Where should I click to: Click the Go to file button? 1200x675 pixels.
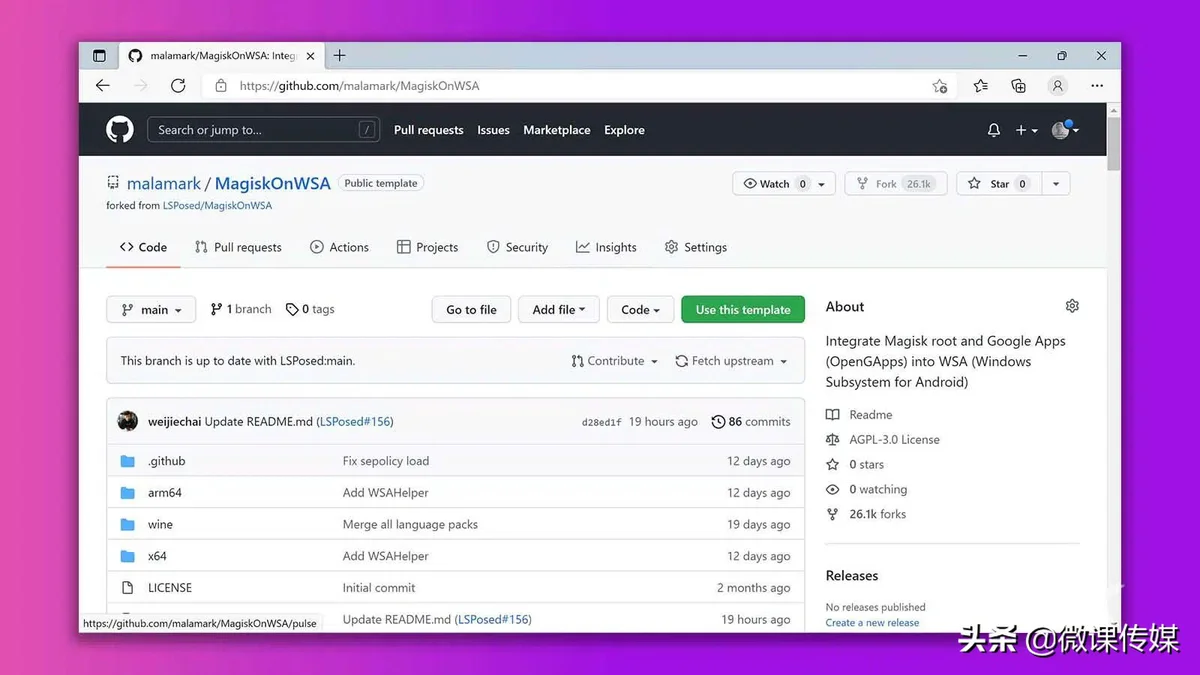pos(471,310)
